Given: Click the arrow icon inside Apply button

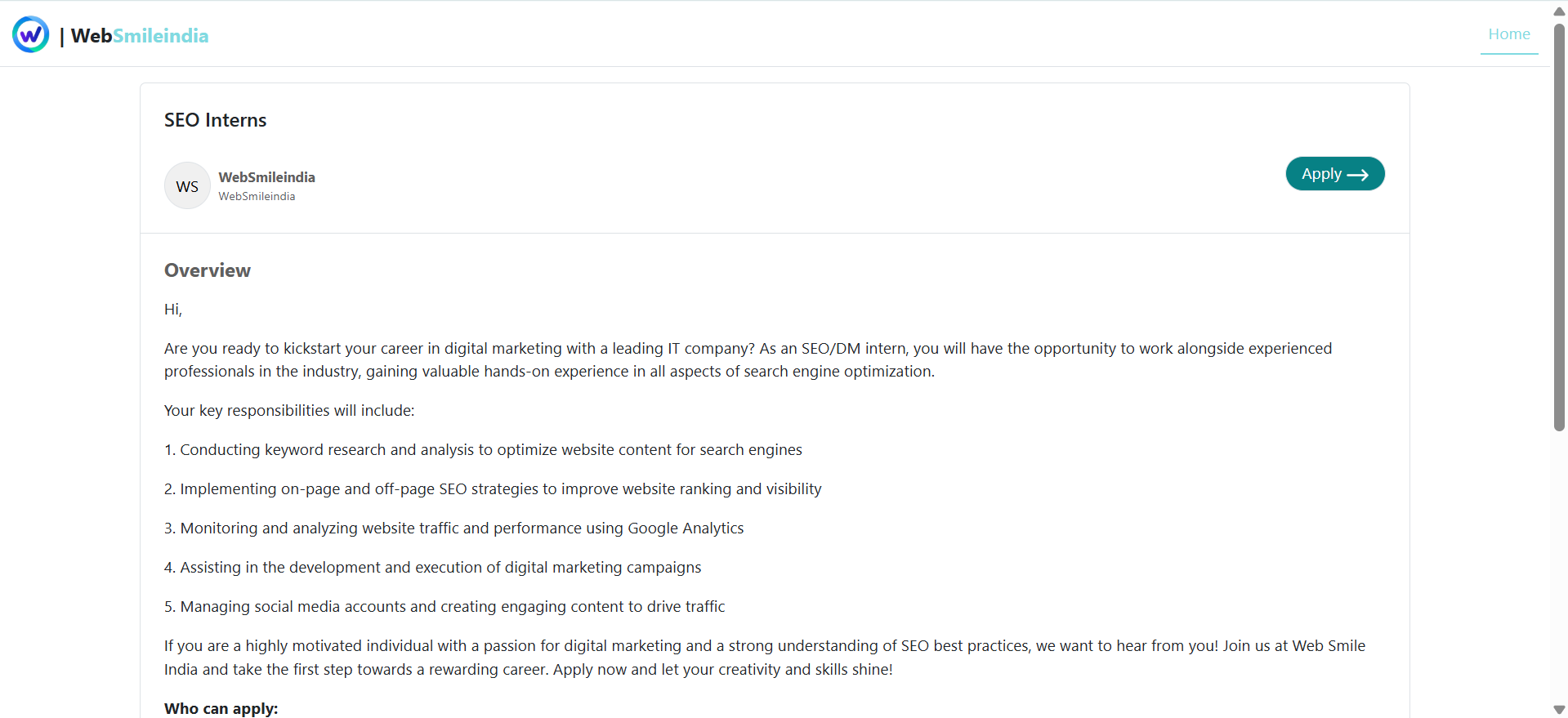Looking at the screenshot, I should tap(1357, 175).
